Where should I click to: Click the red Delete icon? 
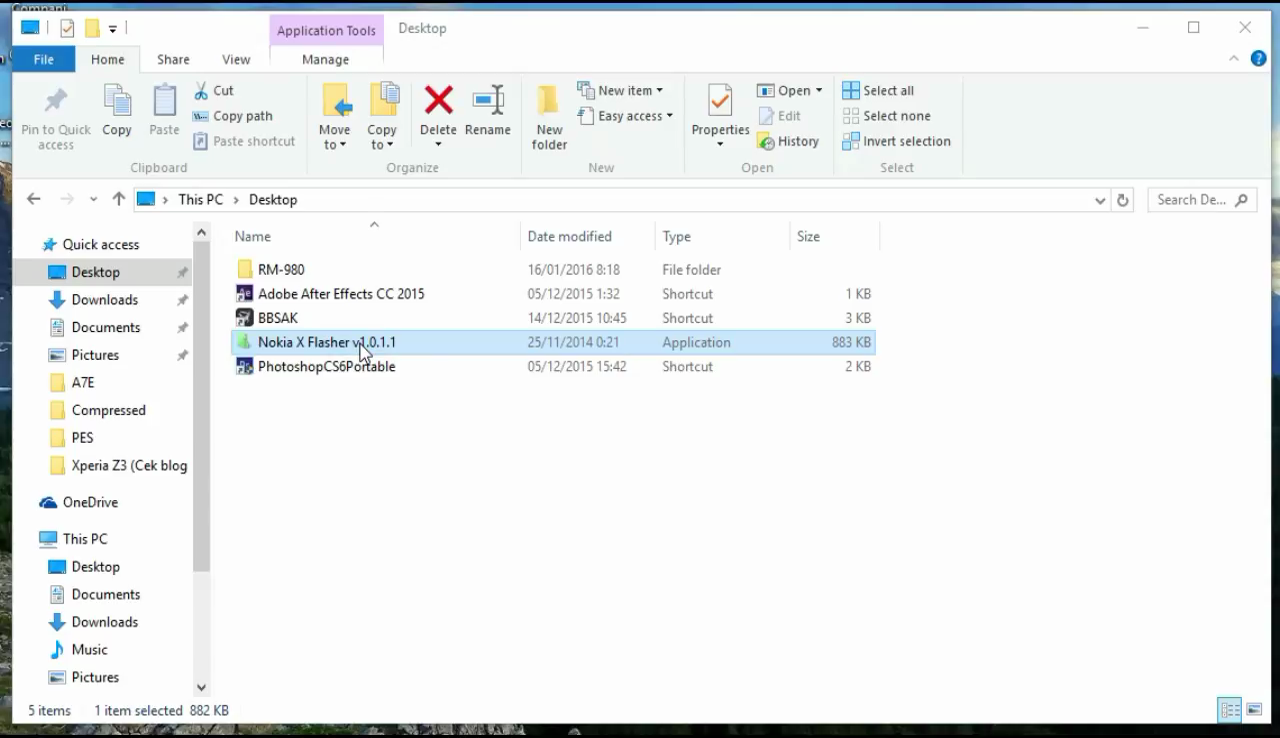coord(438,100)
